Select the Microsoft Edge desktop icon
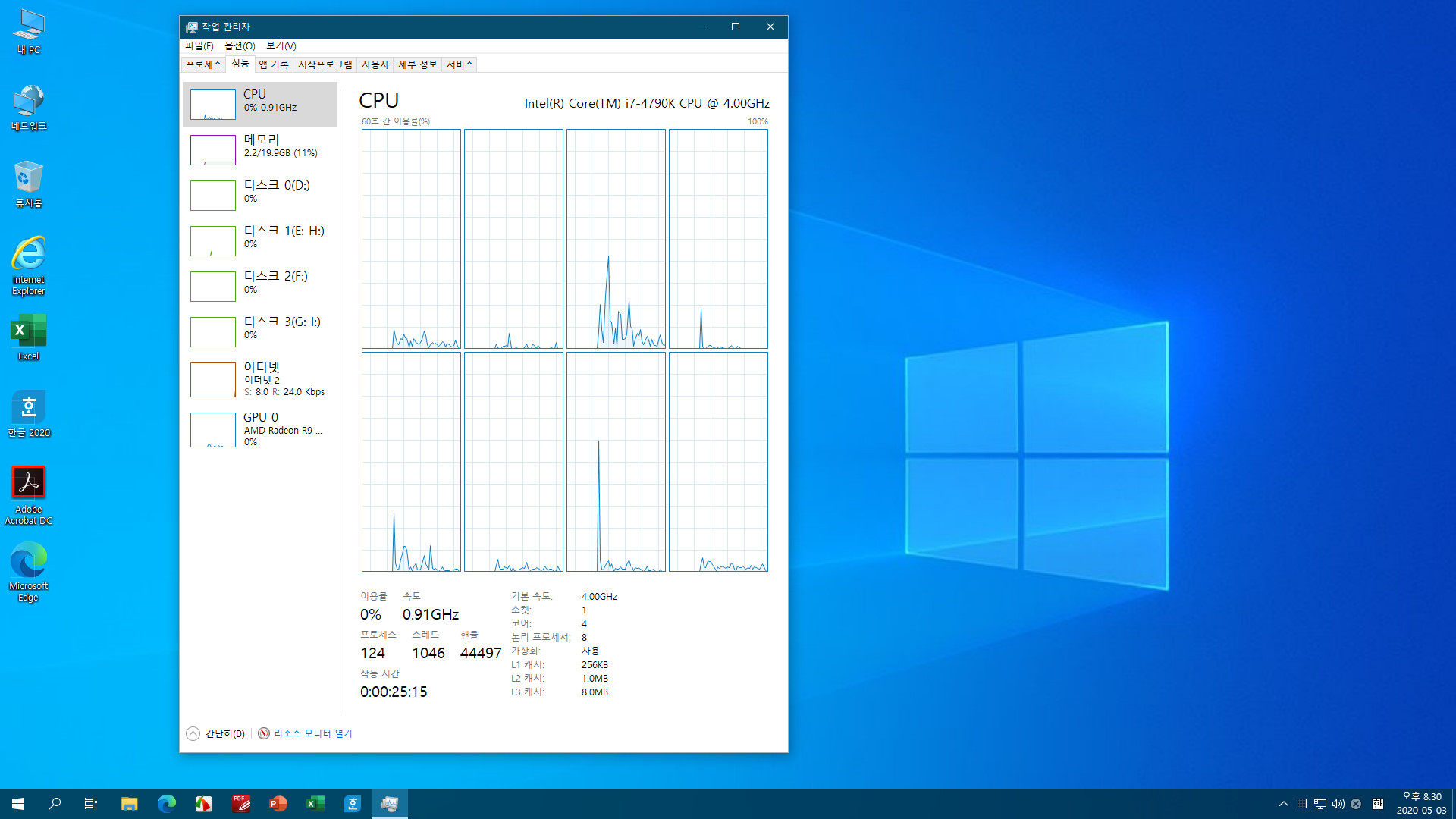 (x=29, y=573)
